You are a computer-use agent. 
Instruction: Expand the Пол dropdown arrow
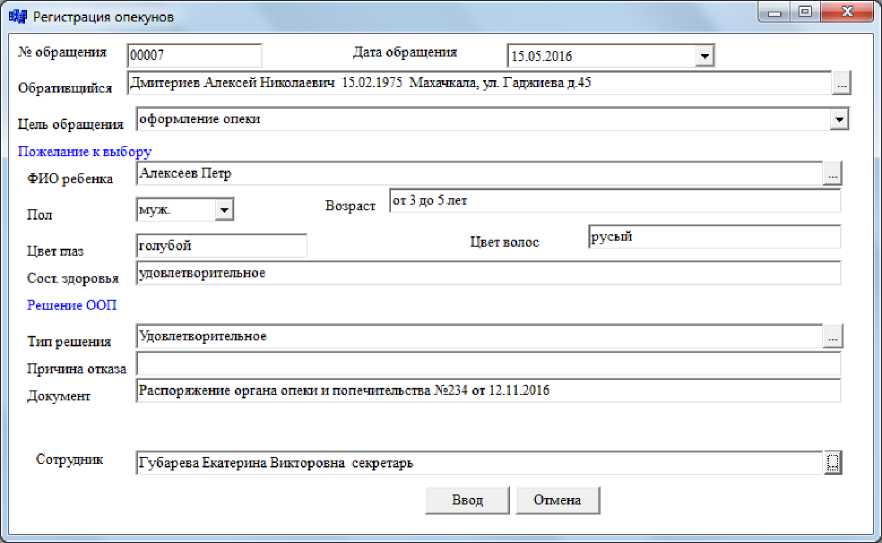coord(224,210)
